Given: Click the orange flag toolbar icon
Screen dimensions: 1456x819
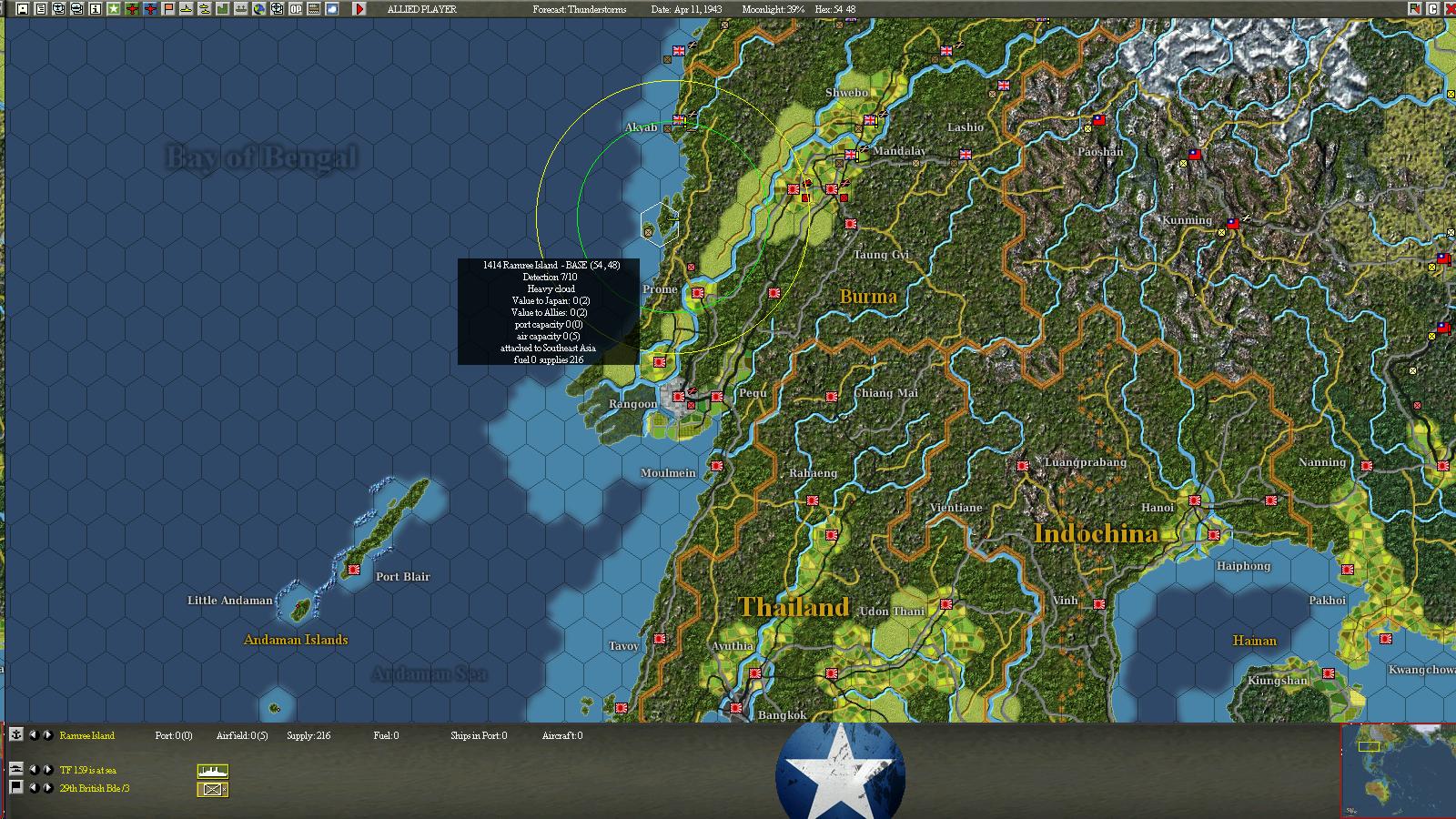Looking at the screenshot, I should coord(168,9).
